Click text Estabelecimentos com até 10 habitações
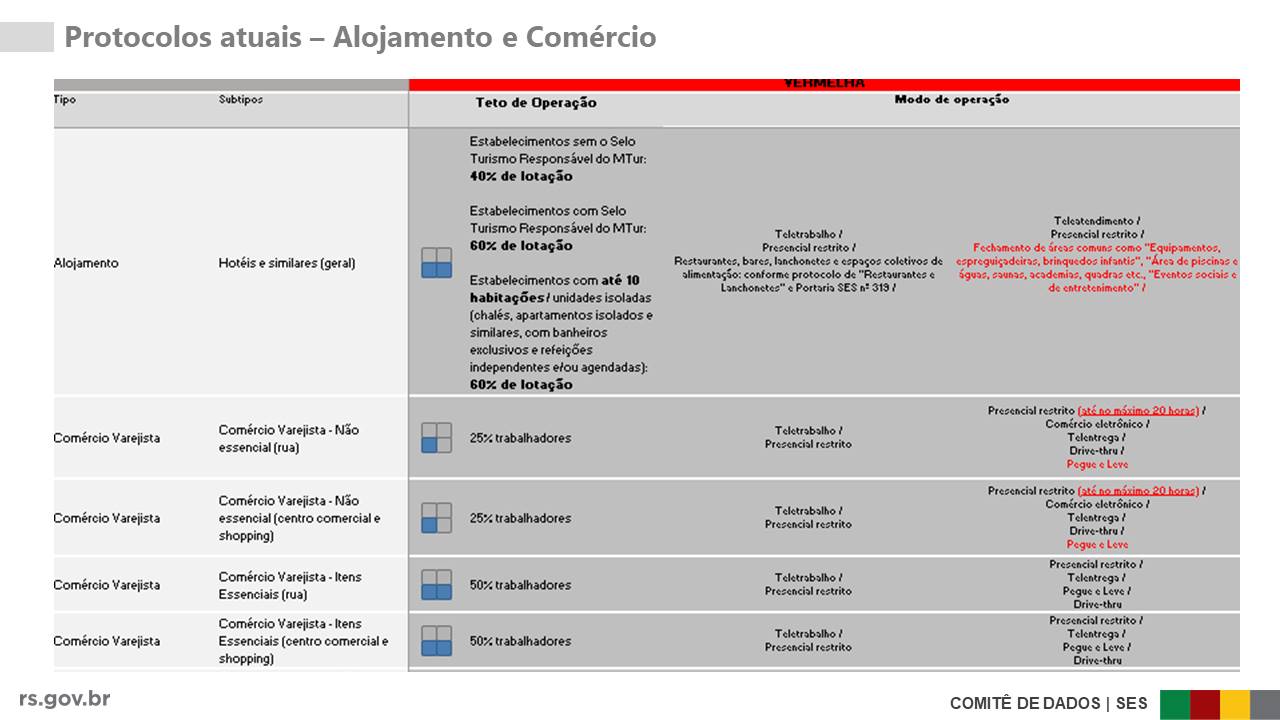Screen dimensions: 1280x720 pos(554,289)
